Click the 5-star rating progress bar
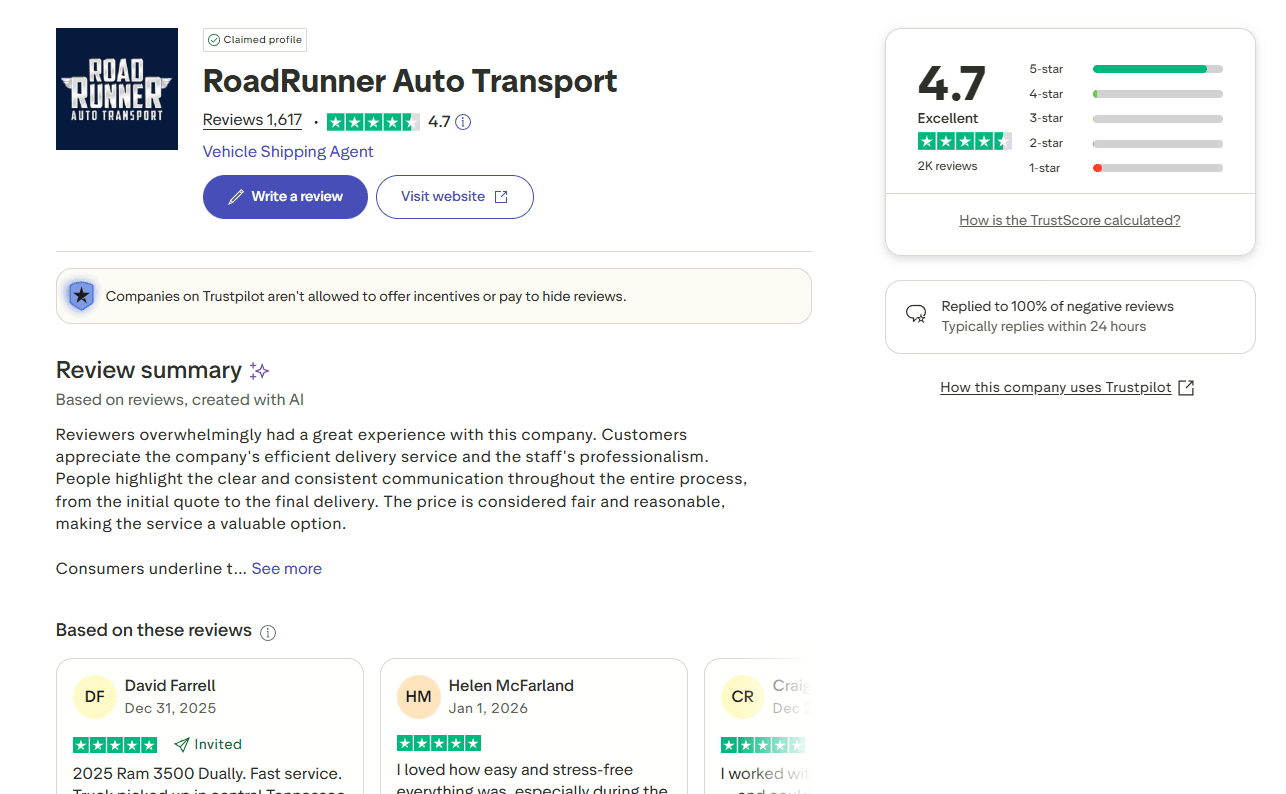The width and height of the screenshot is (1286, 794). coord(1157,69)
